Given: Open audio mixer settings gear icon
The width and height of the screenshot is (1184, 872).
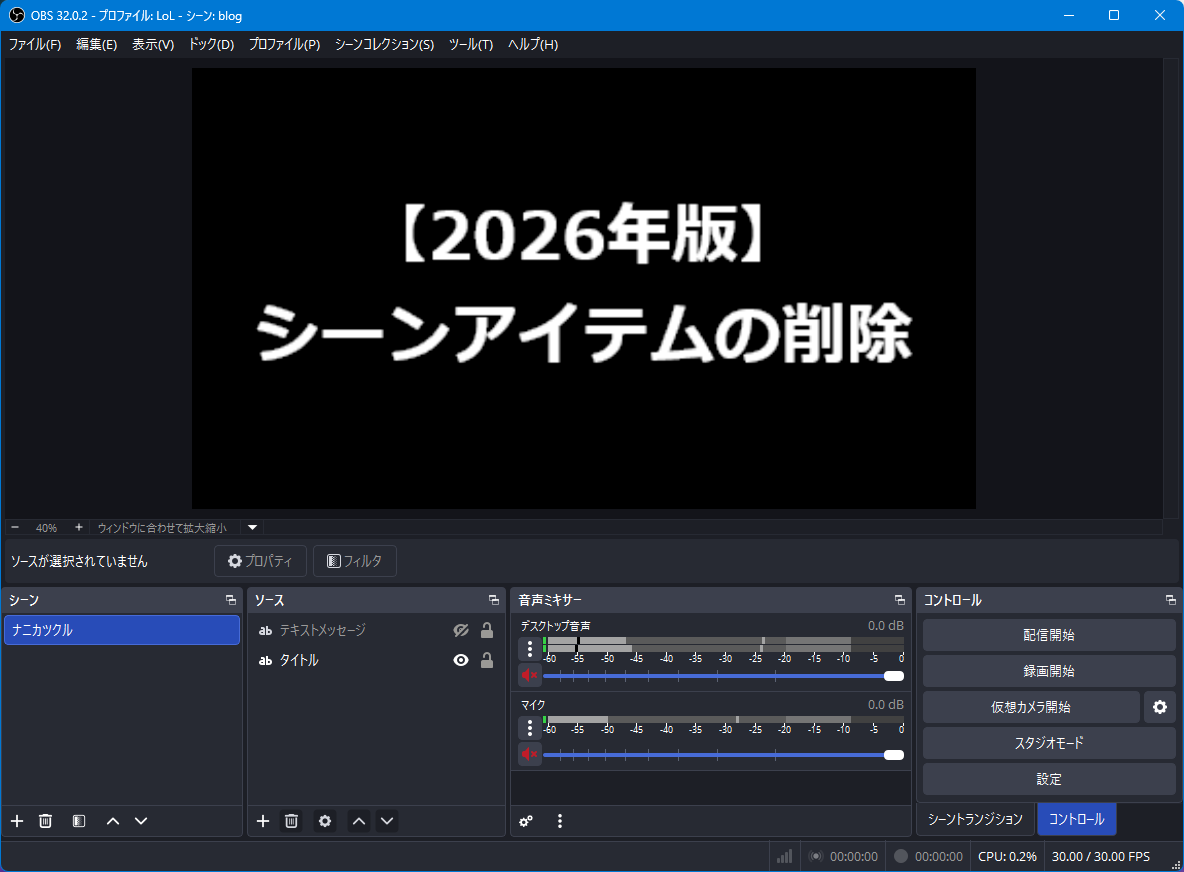Looking at the screenshot, I should (x=526, y=821).
